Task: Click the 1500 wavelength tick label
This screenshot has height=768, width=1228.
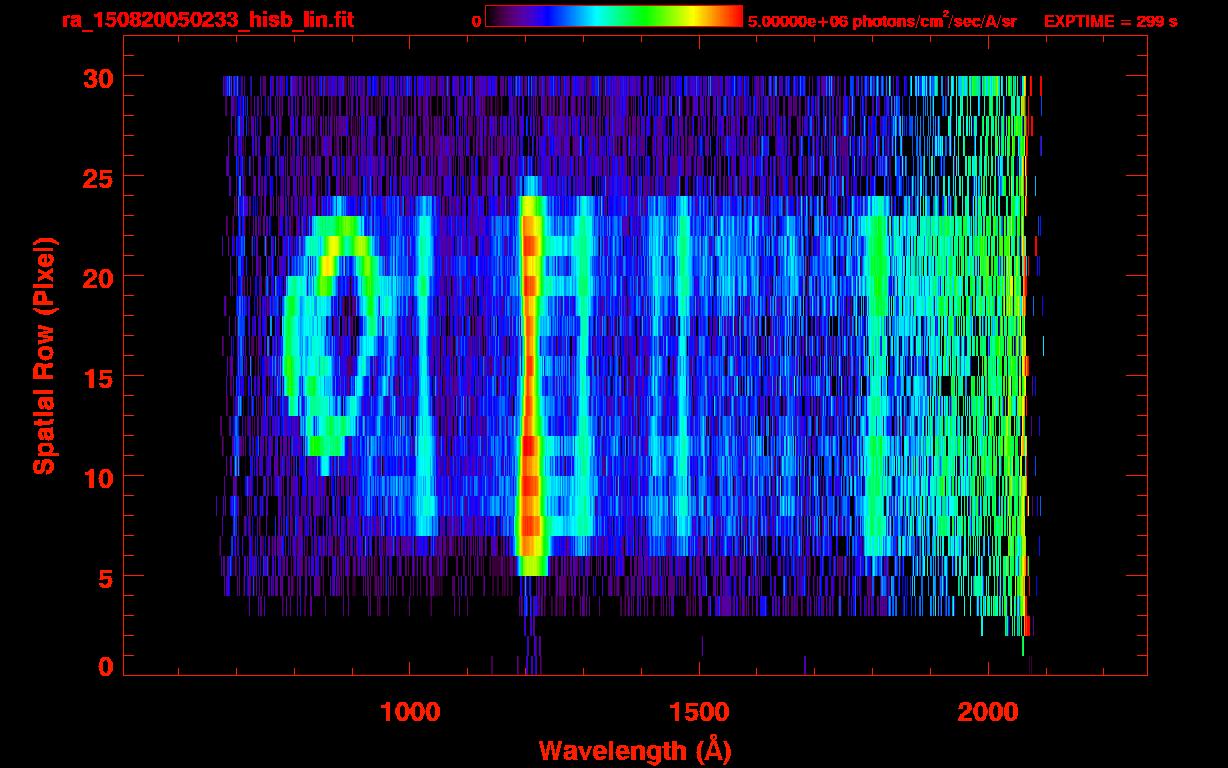Action: coord(699,712)
